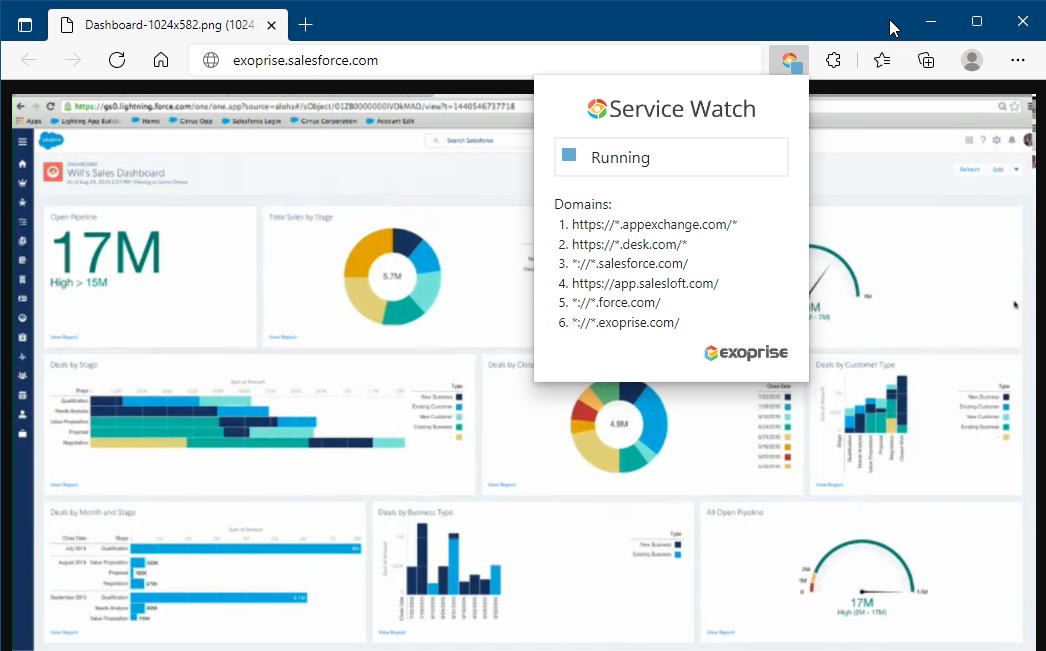
Task: Open the Salesforce app launcher grid icon
Action: click(x=969, y=140)
